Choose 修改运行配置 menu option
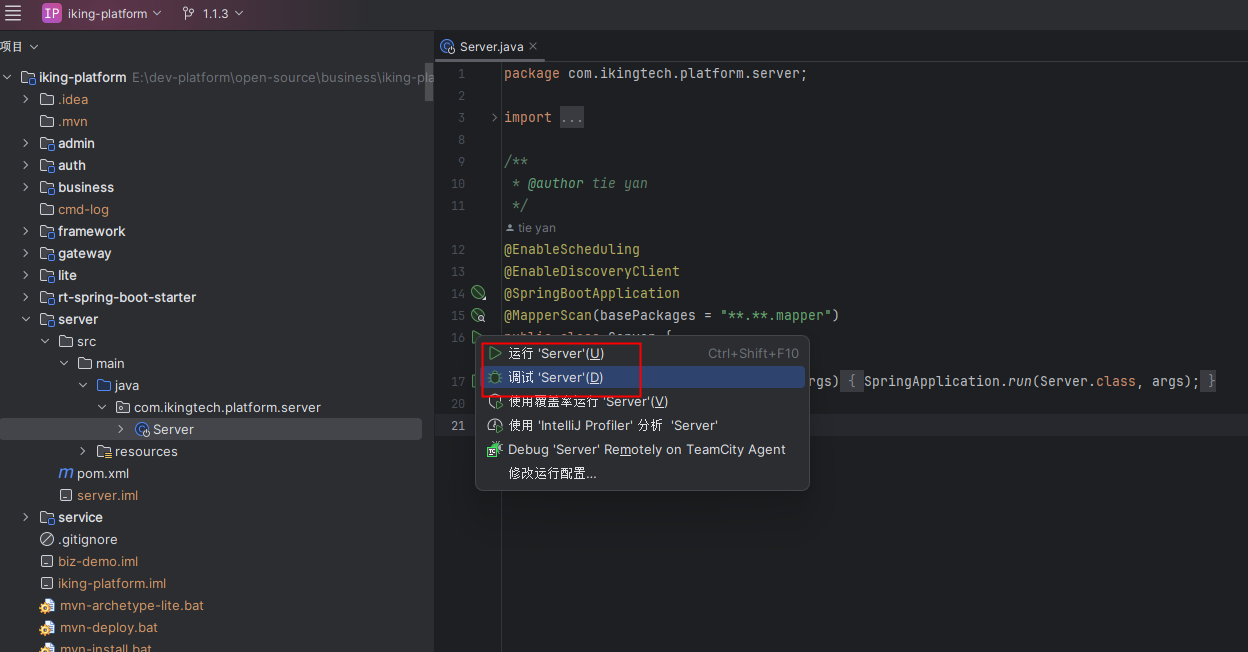Viewport: 1248px width, 652px height. tap(552, 473)
